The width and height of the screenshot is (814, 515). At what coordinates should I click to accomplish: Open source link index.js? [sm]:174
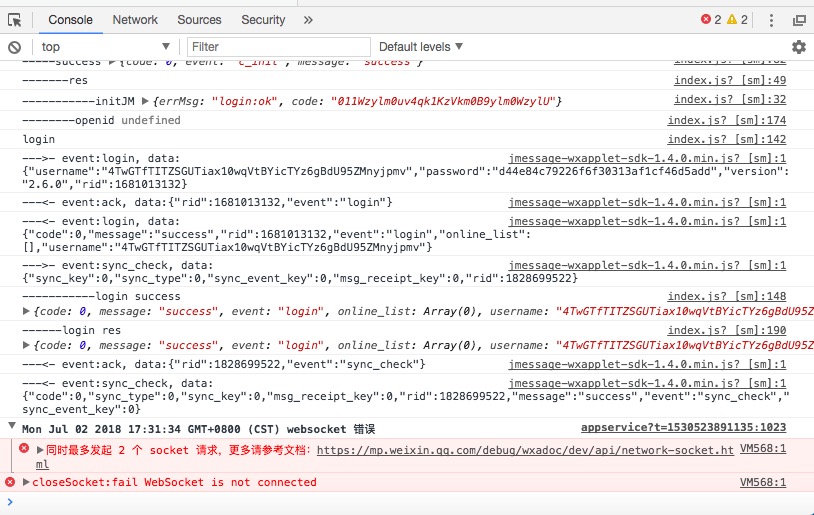727,120
